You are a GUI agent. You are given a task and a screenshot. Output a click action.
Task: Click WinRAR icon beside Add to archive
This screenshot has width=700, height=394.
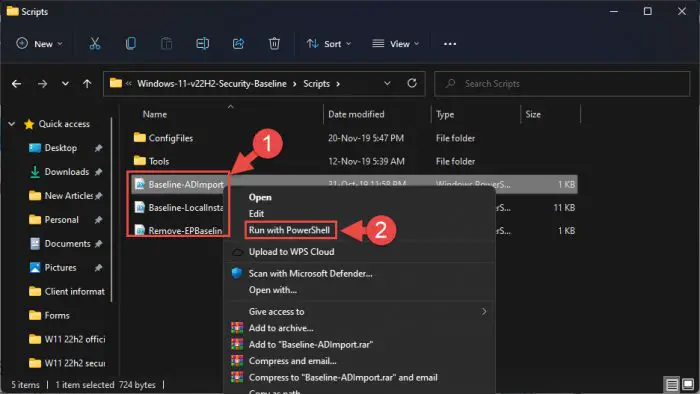coord(237,328)
